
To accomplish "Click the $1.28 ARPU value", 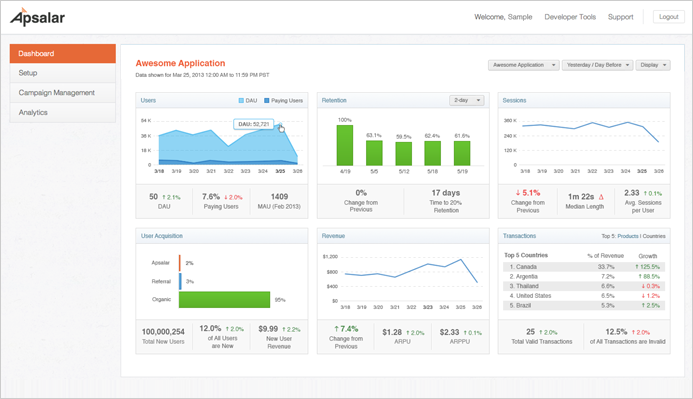I will coord(392,332).
